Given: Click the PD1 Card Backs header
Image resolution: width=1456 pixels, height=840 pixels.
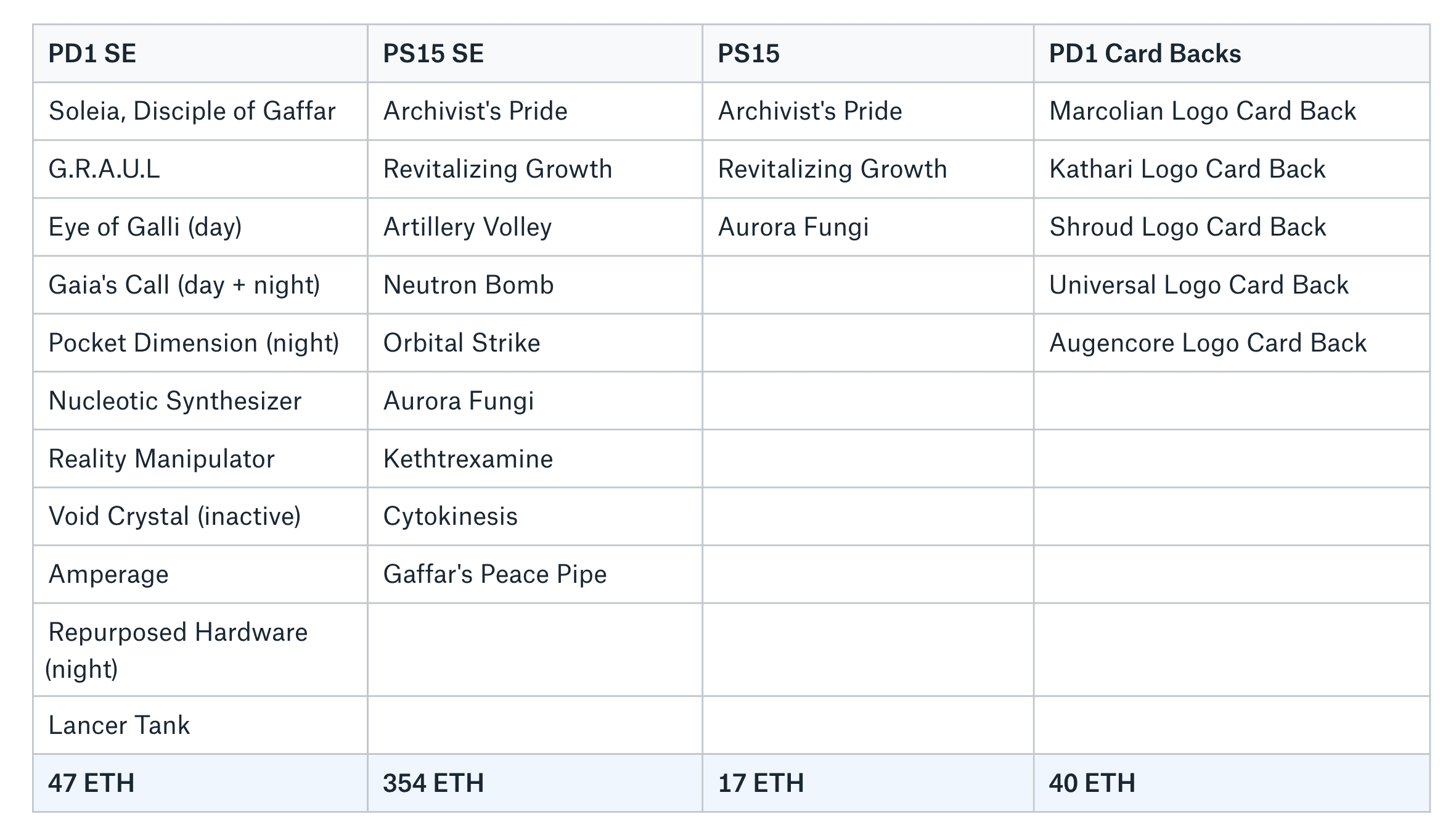Looking at the screenshot, I should click(x=1232, y=54).
